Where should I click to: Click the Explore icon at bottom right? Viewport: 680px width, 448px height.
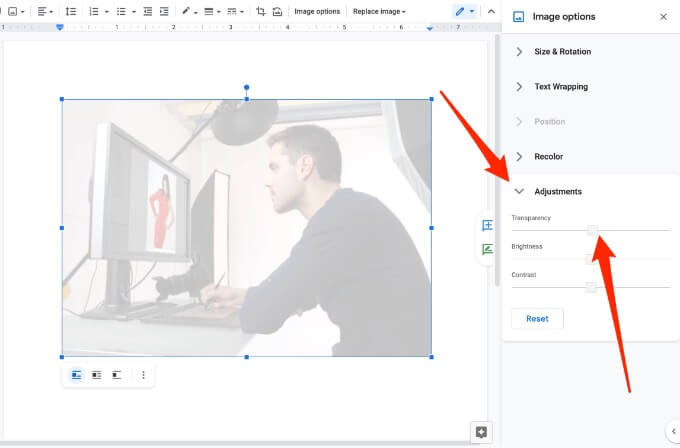481,432
